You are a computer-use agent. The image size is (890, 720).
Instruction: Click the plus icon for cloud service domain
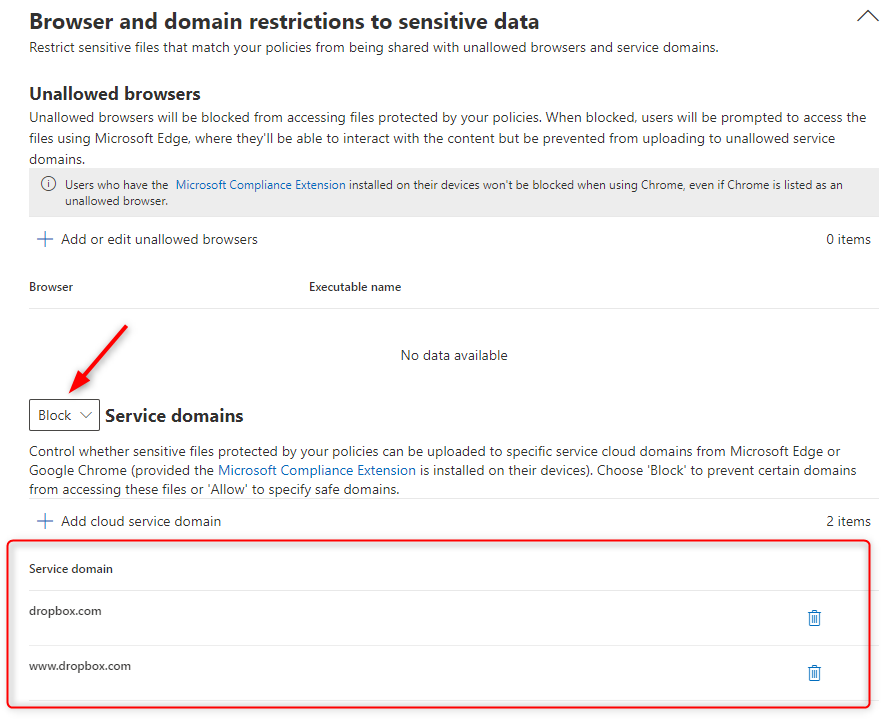[44, 521]
